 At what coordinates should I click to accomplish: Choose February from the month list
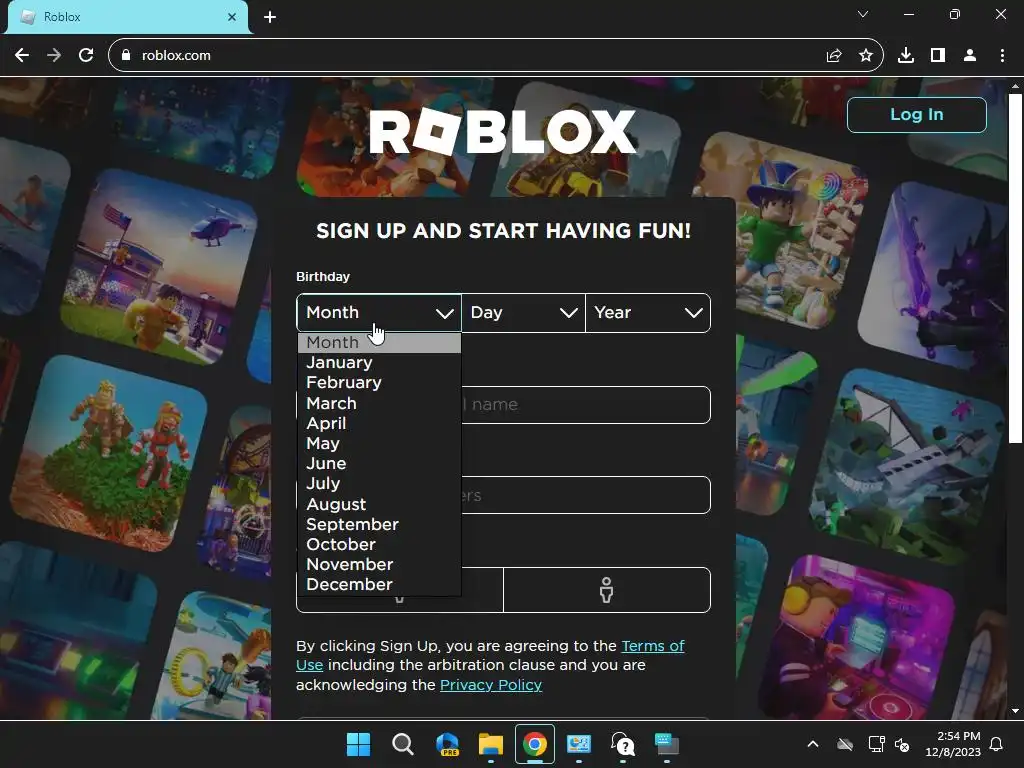379,383
